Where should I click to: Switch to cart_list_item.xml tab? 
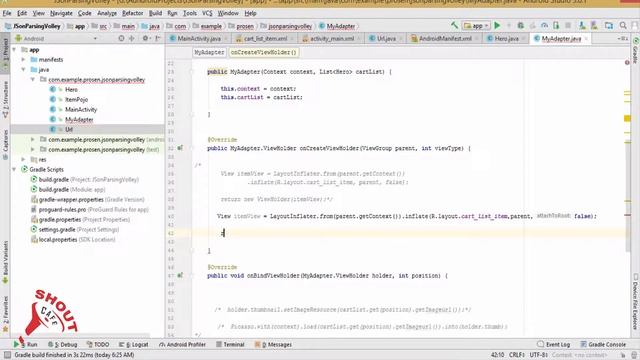coord(265,38)
